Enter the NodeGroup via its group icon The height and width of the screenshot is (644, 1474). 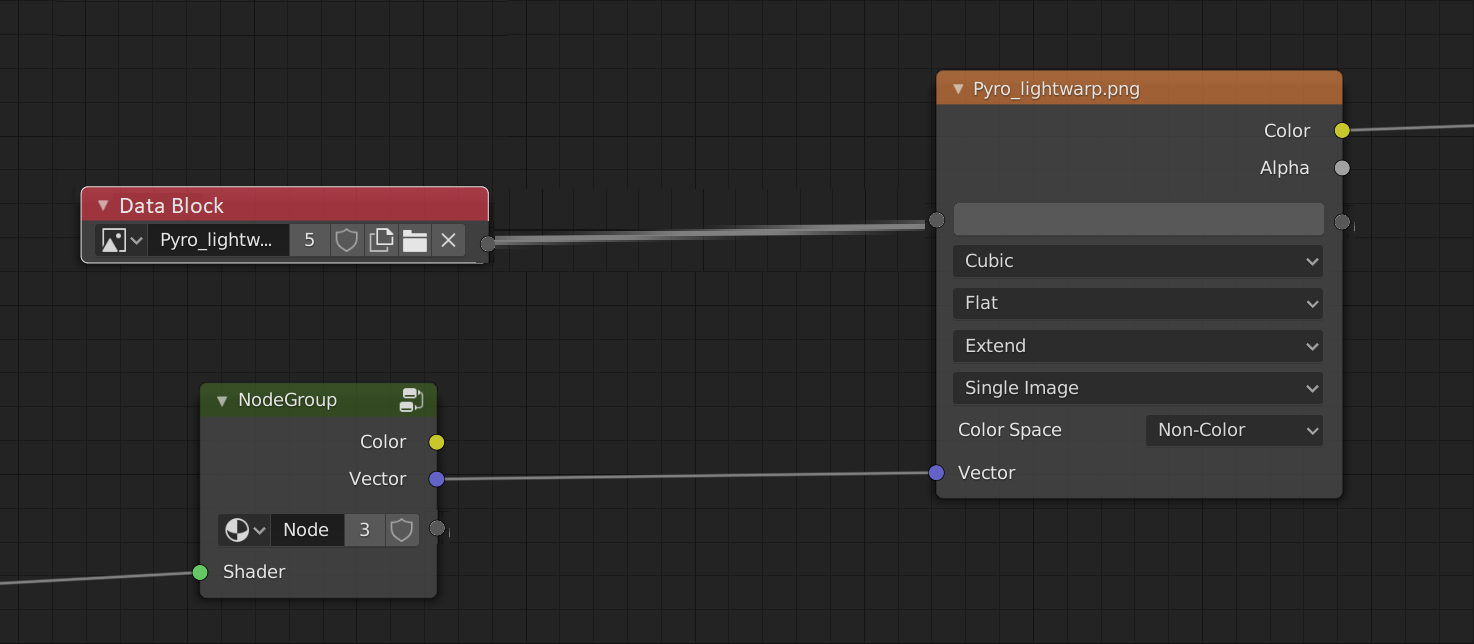(411, 400)
